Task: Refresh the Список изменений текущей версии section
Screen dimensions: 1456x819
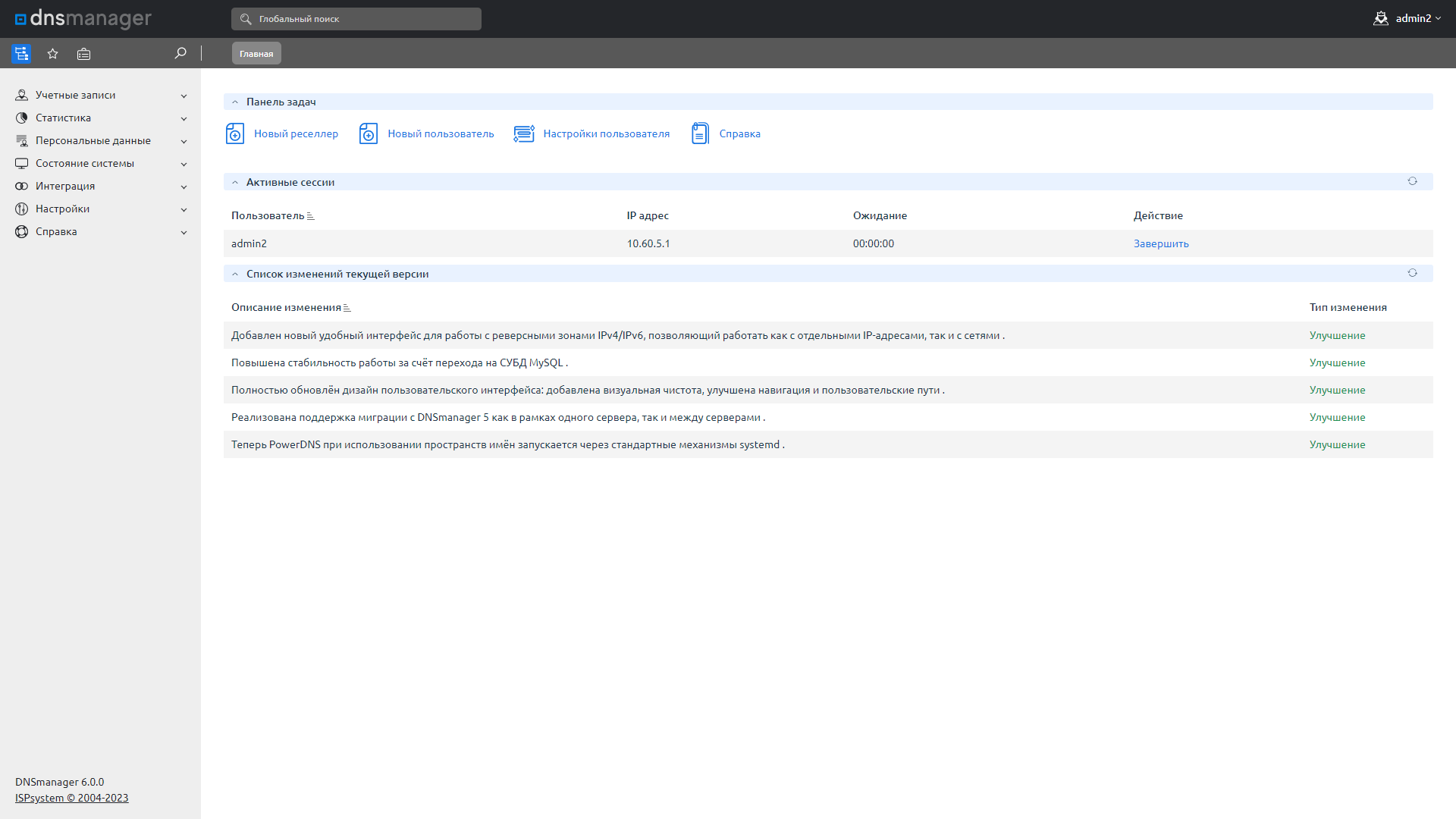Action: (1412, 273)
